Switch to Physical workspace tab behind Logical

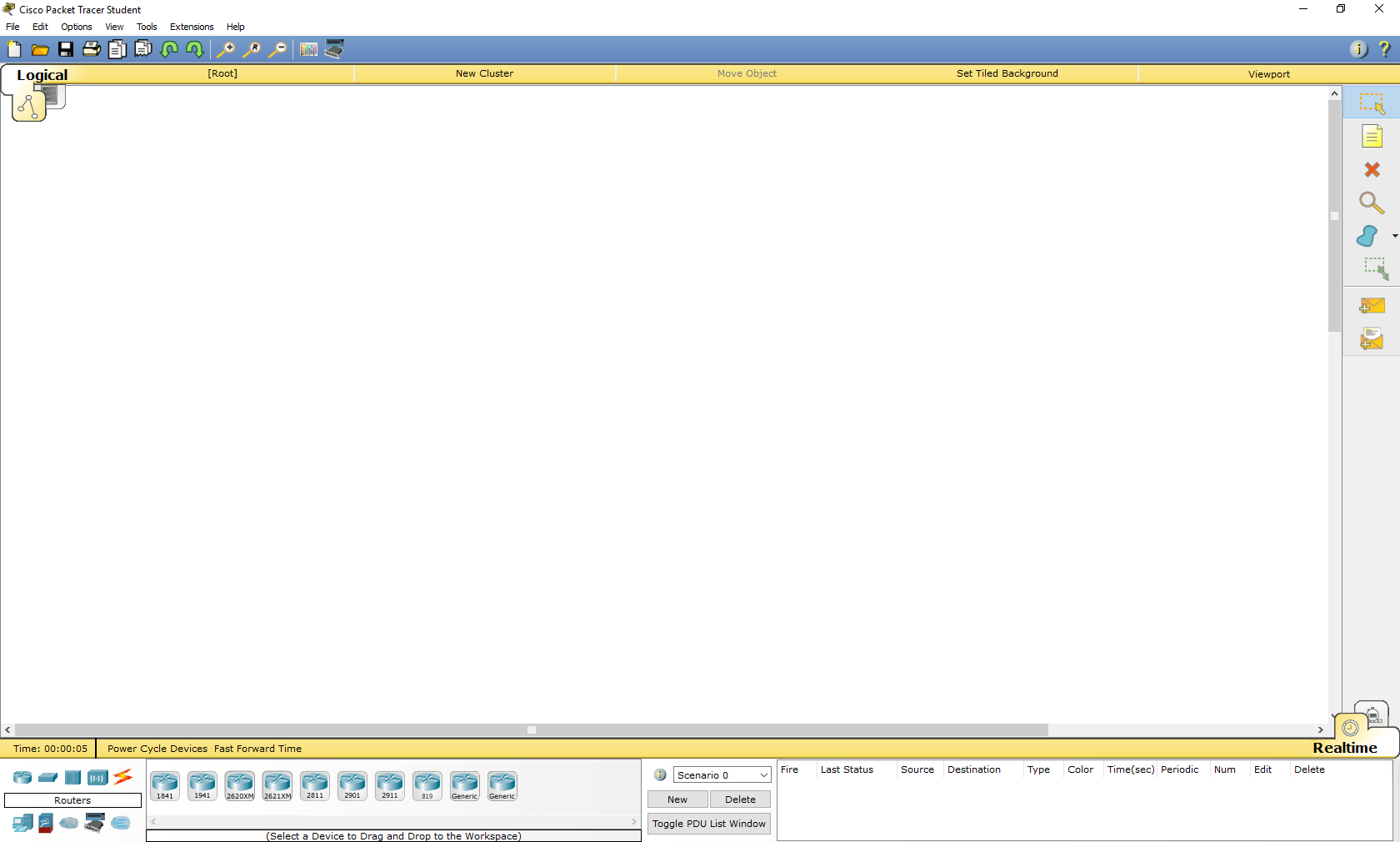tap(55, 96)
